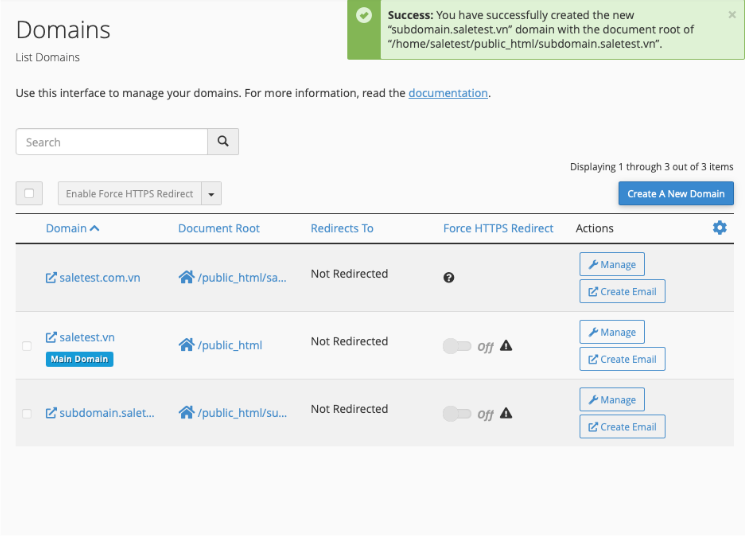Open /public_html/su... document root link
Viewport: 745px width, 536px height.
(x=242, y=413)
